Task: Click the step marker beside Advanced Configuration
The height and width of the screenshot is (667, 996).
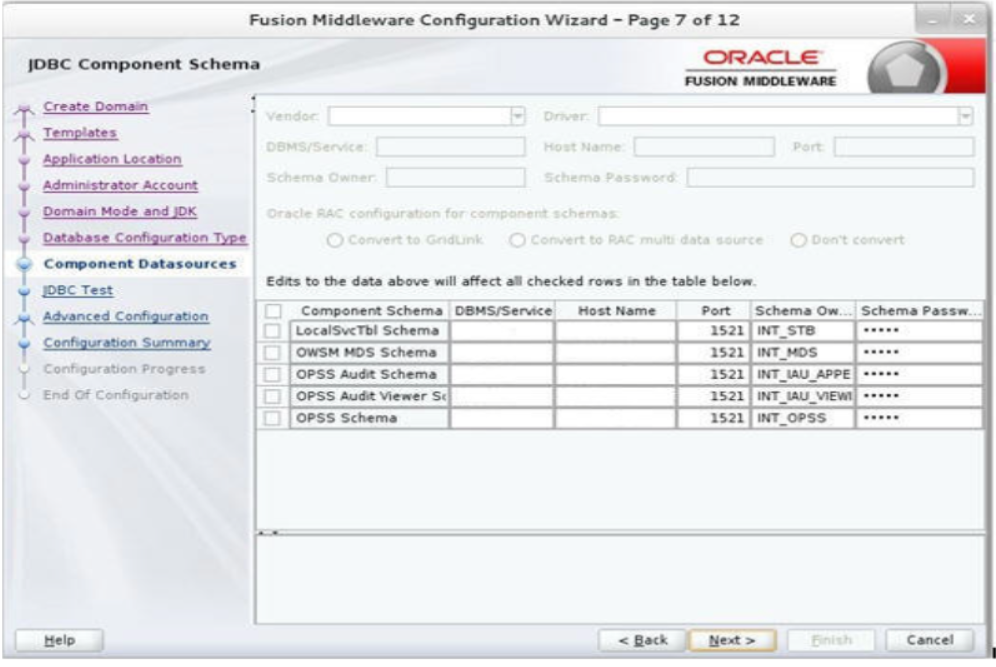Action: coord(23,315)
